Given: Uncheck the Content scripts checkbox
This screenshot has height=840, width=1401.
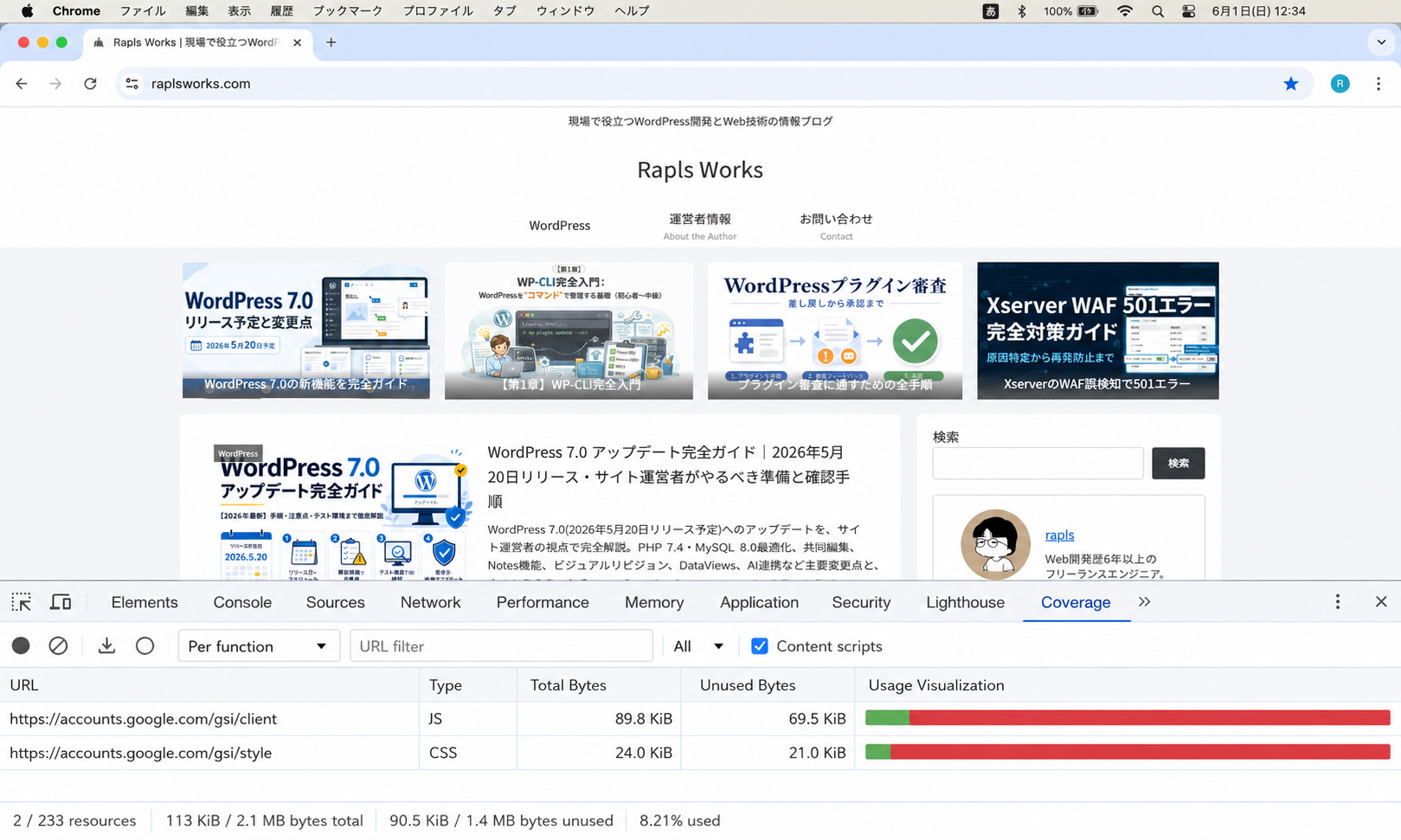Looking at the screenshot, I should 759,646.
